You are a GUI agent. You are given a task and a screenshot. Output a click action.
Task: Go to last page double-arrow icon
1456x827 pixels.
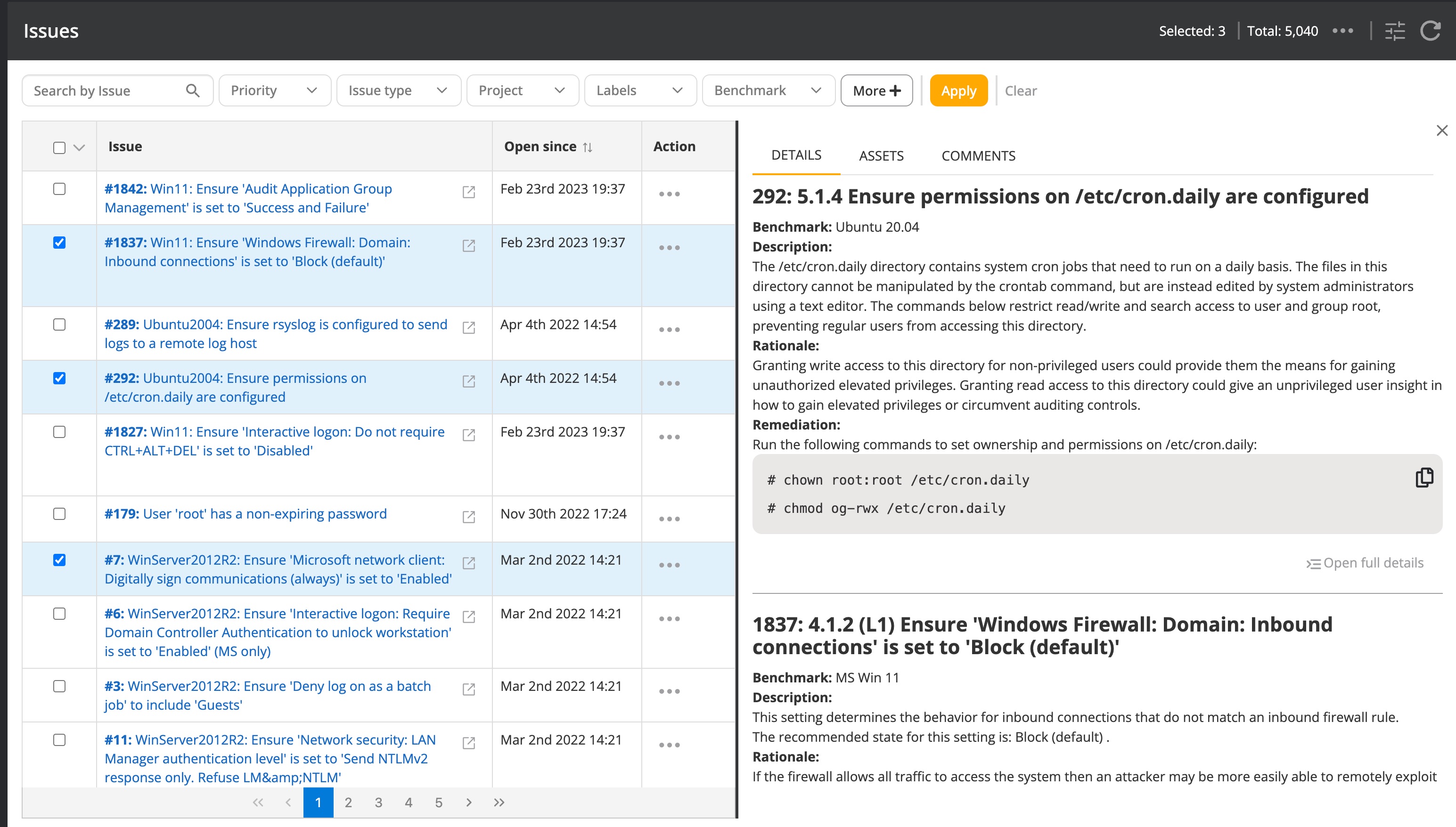(499, 802)
